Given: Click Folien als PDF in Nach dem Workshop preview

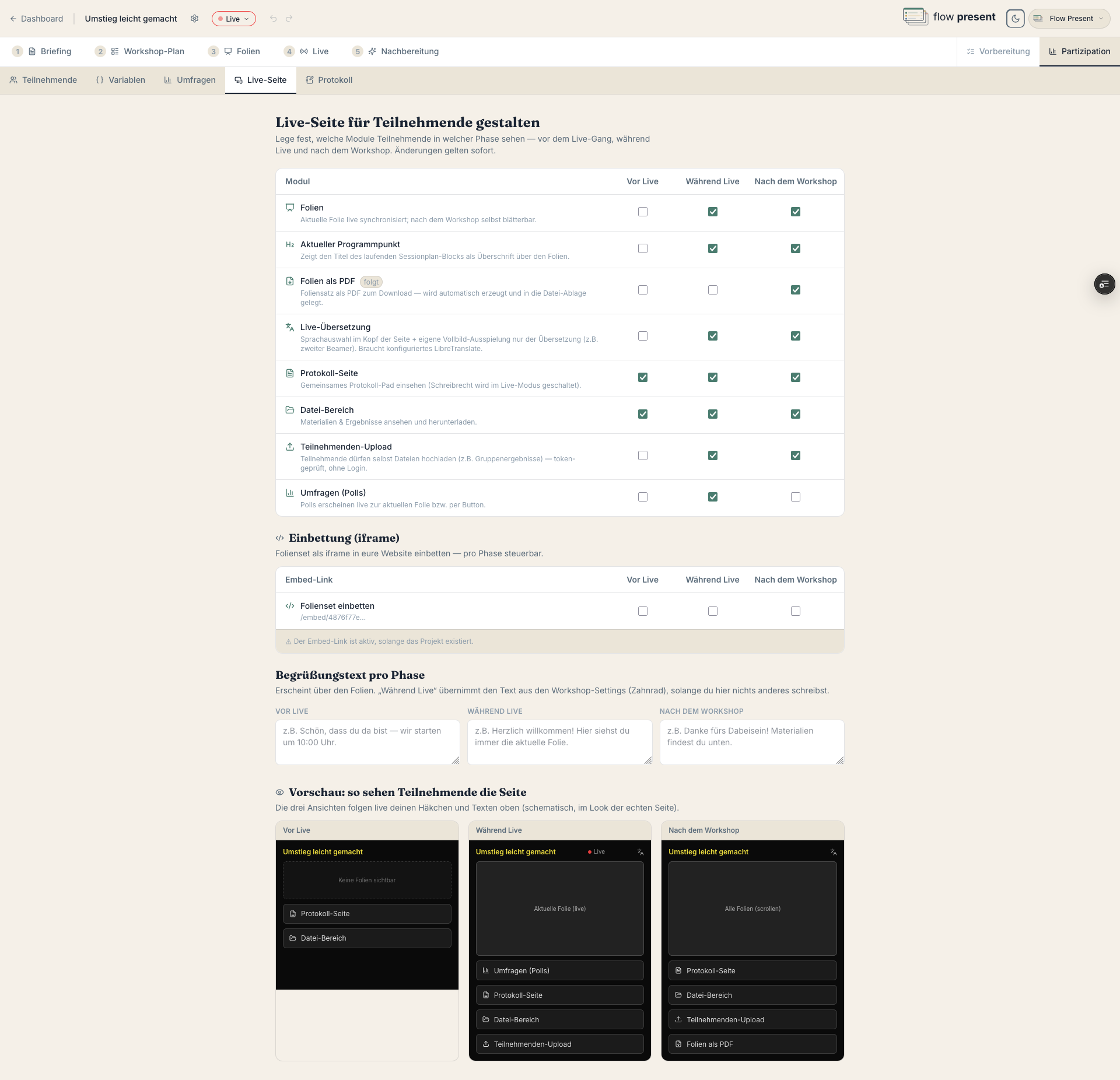Looking at the screenshot, I should pyautogui.click(x=752, y=1044).
